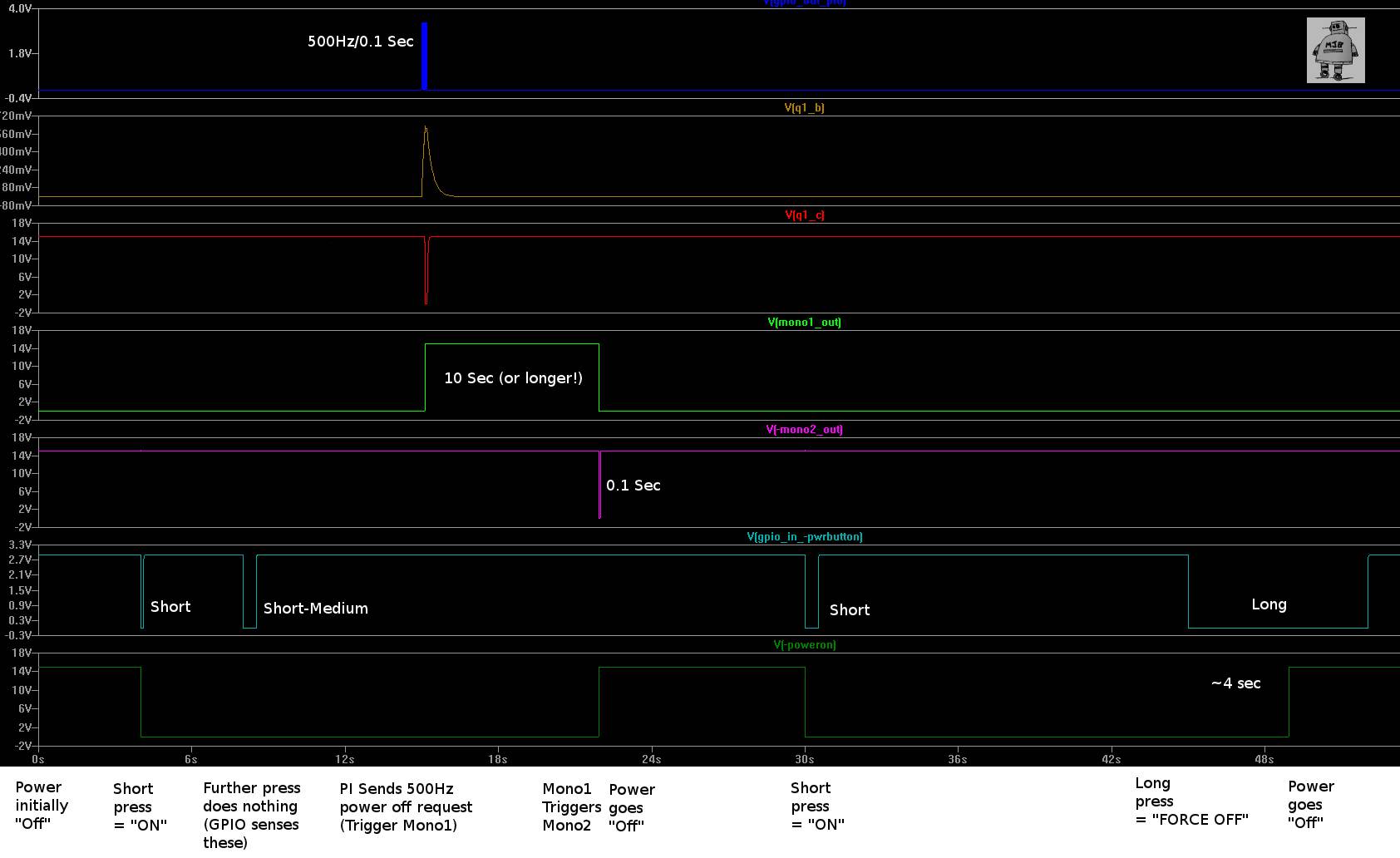Click the "Power initially Off" caption
Image resolution: width=1400 pixels, height=858 pixels.
click(42, 806)
